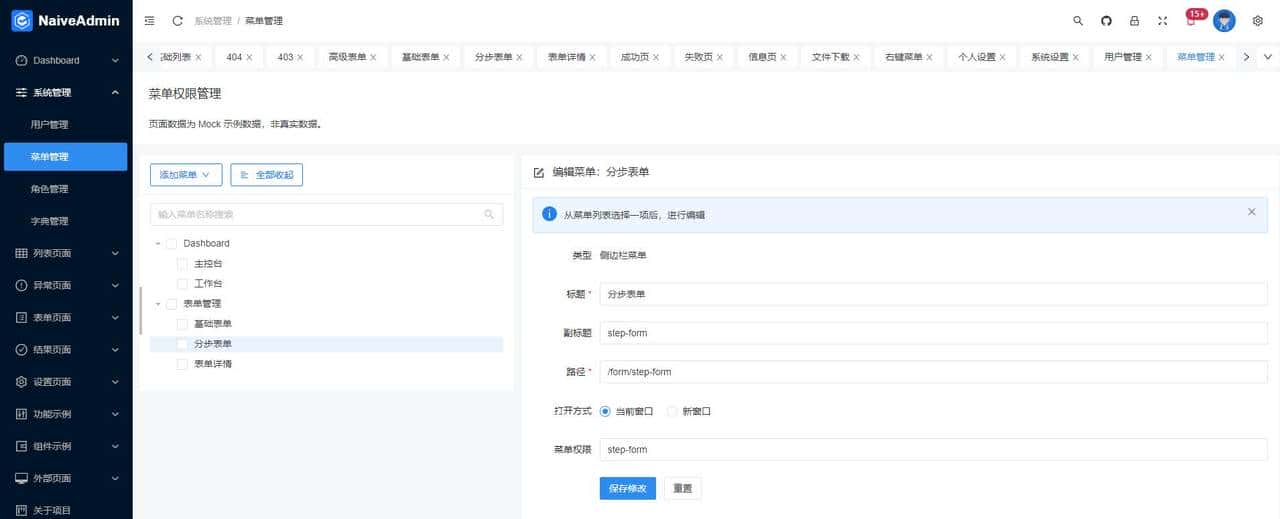Check the 分步表单 checkbox in the tree
Image resolution: width=1280 pixels, height=519 pixels.
(182, 344)
